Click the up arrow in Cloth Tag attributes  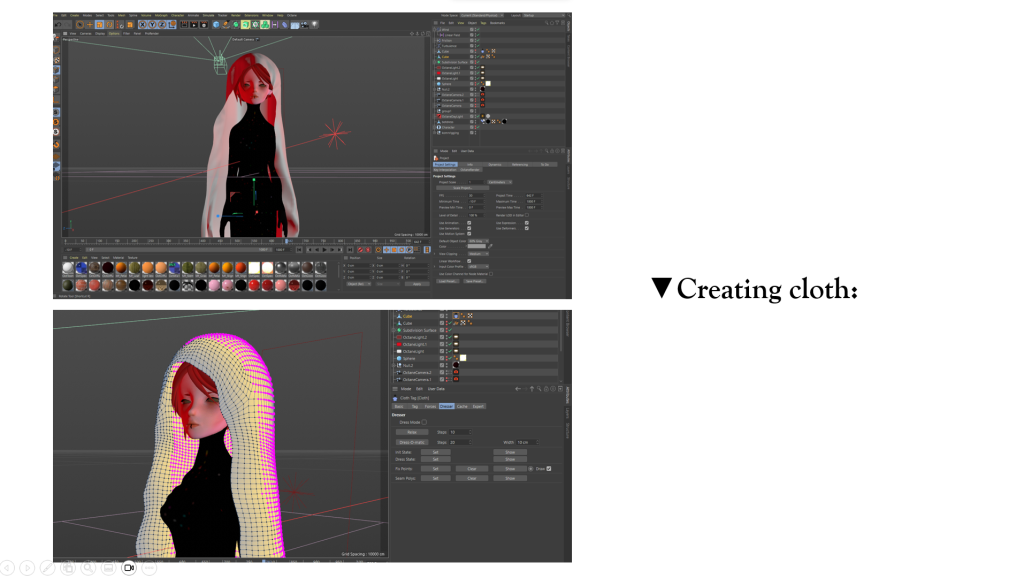tap(532, 389)
